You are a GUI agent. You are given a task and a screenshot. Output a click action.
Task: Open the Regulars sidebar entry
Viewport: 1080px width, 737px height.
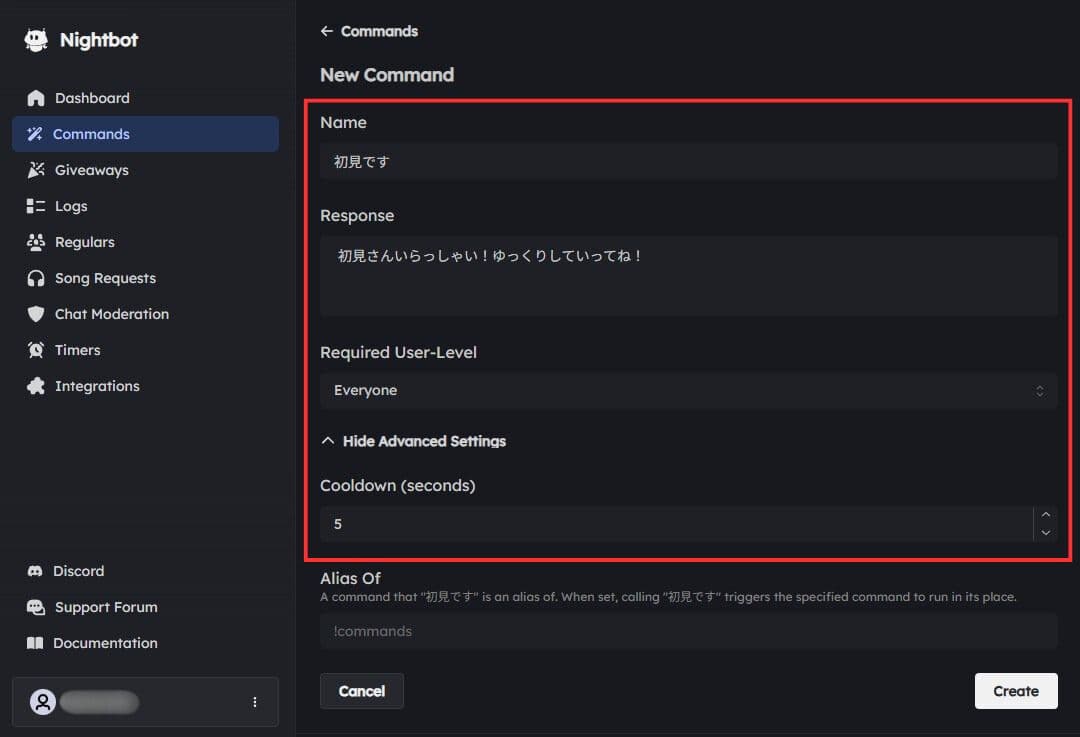pyautogui.click(x=36, y=242)
